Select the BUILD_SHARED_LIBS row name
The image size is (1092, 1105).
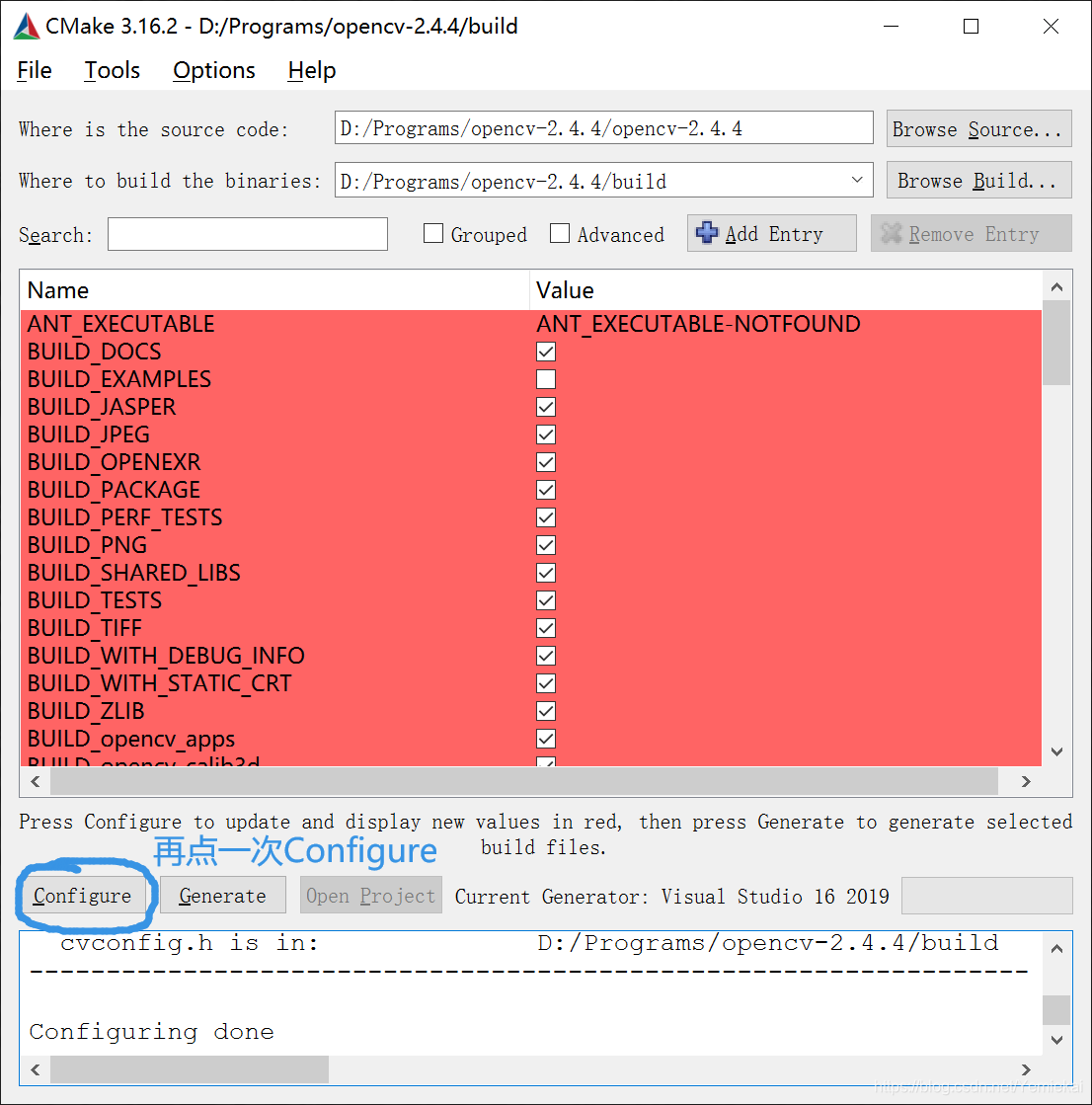click(134, 572)
